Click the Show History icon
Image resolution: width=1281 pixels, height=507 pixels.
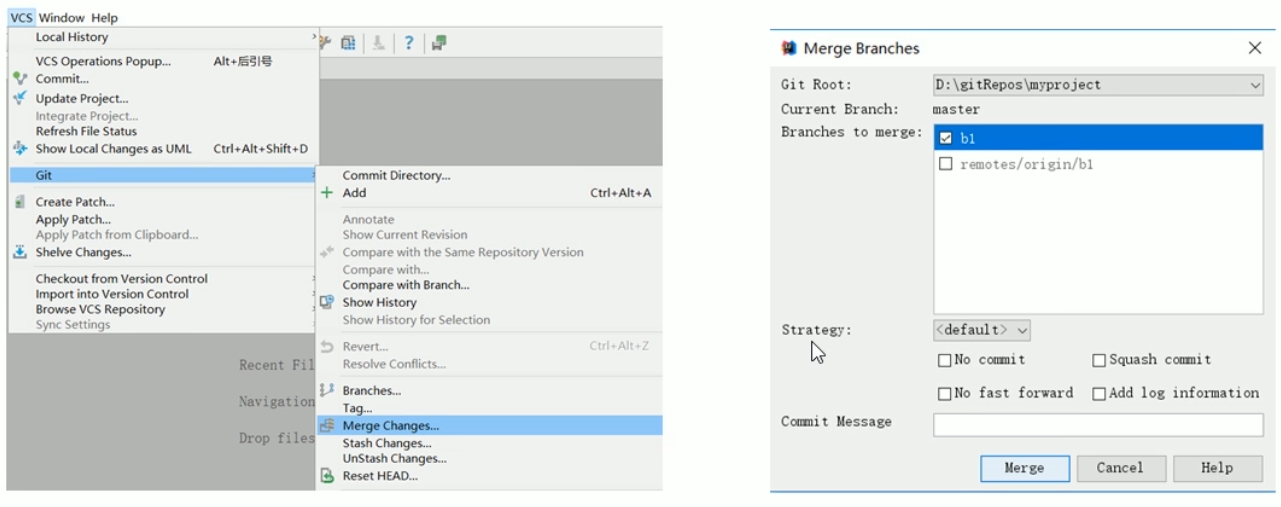[x=326, y=302]
